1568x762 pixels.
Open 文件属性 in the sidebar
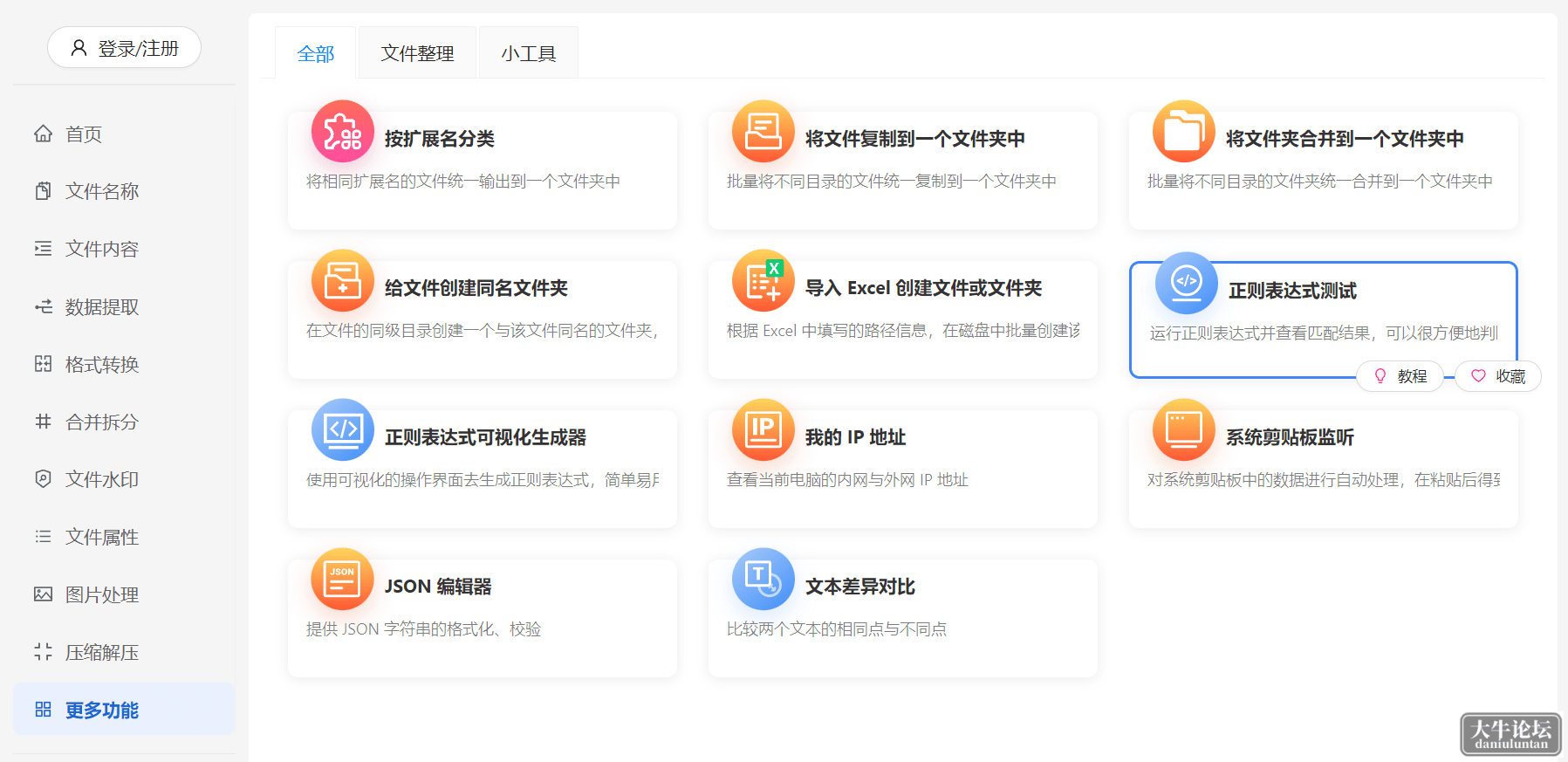point(124,537)
